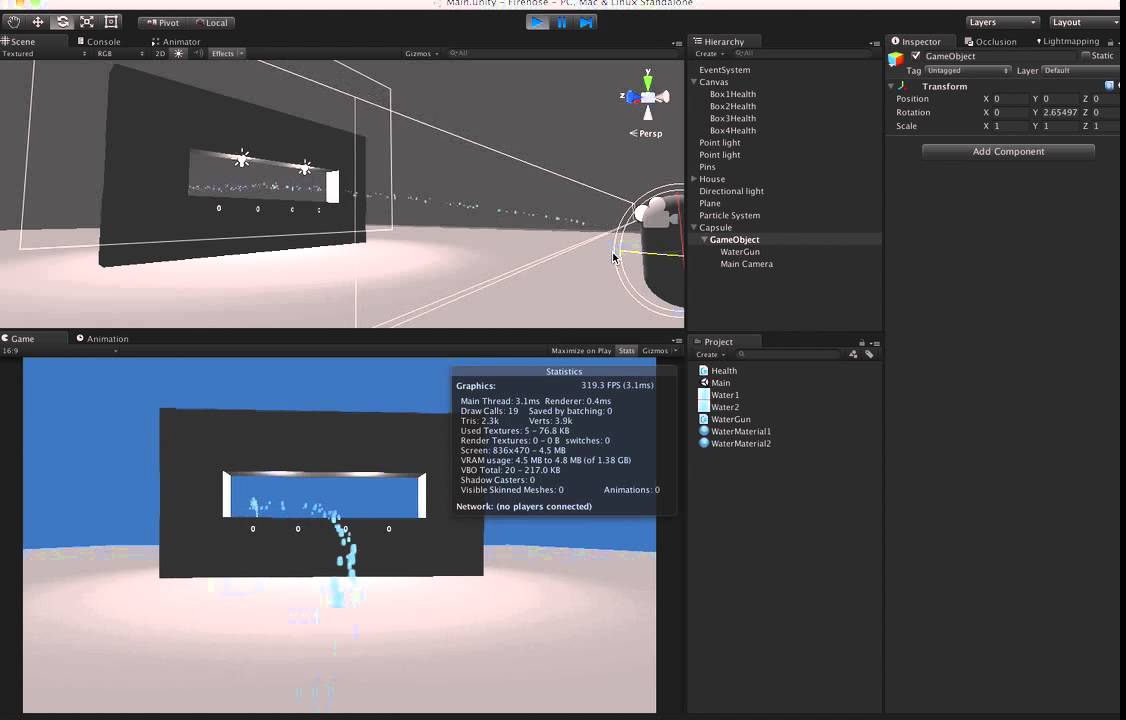
Task: Toggle Local handle rotation
Action: [x=211, y=23]
